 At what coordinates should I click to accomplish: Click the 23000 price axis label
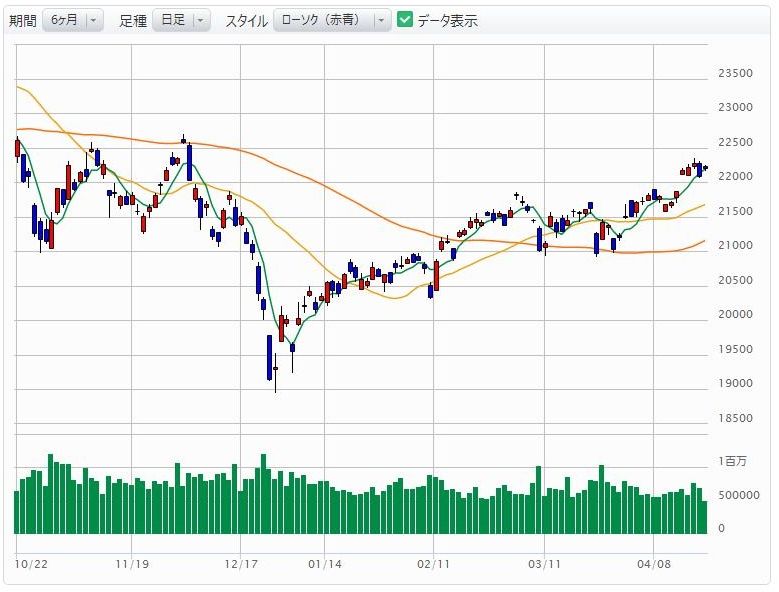[x=735, y=107]
